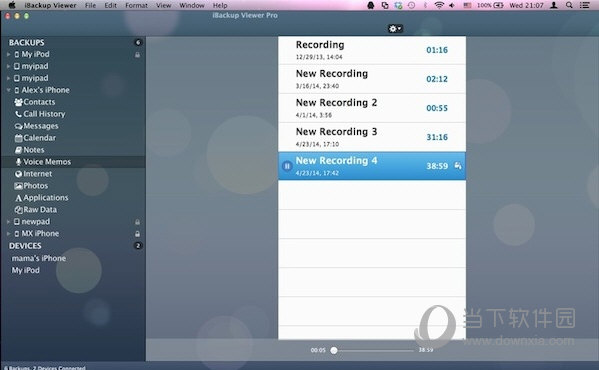Select mama's iPhone device
This screenshot has height=370, width=599.
click(39, 258)
